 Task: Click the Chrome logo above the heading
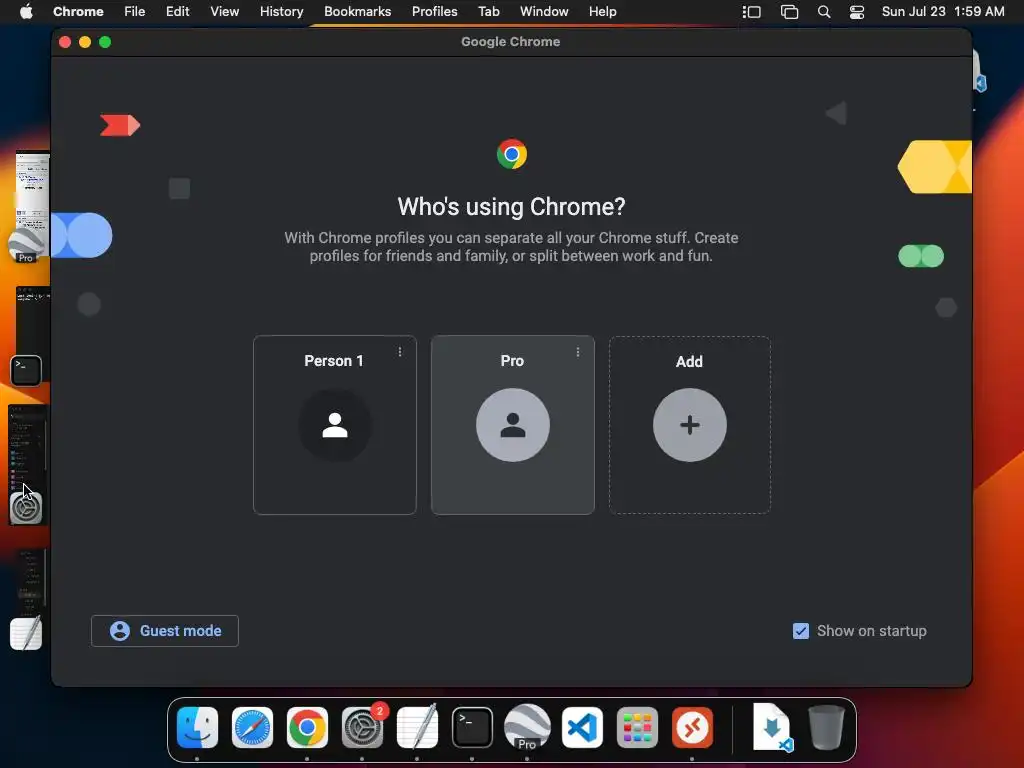511,154
